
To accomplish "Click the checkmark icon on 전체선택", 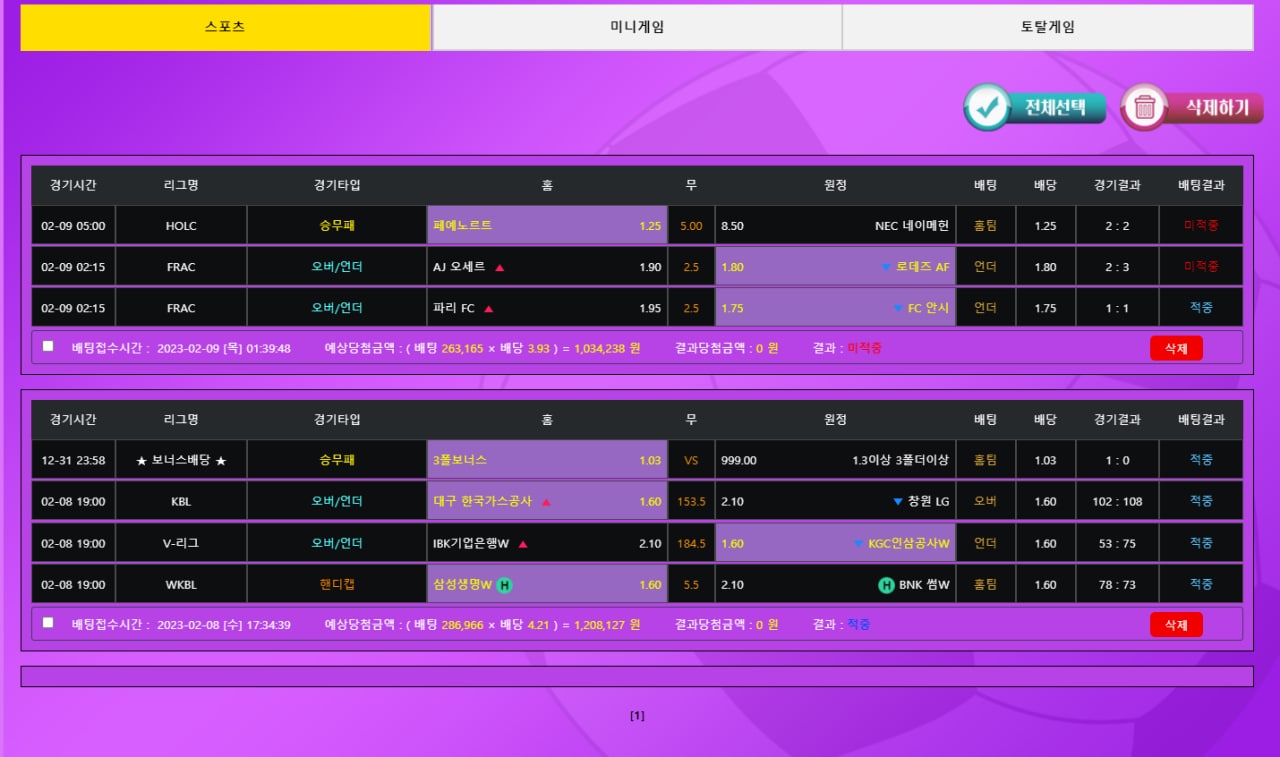I will click(x=988, y=108).
